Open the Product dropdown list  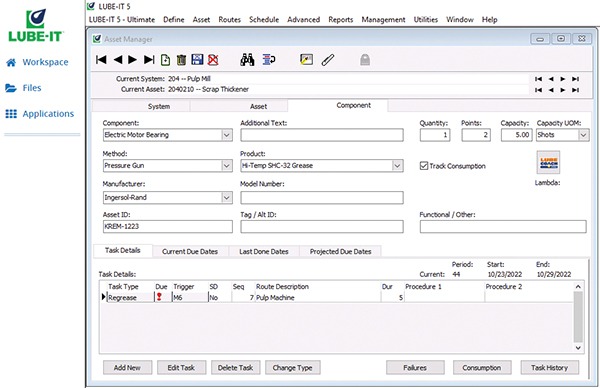click(397, 166)
